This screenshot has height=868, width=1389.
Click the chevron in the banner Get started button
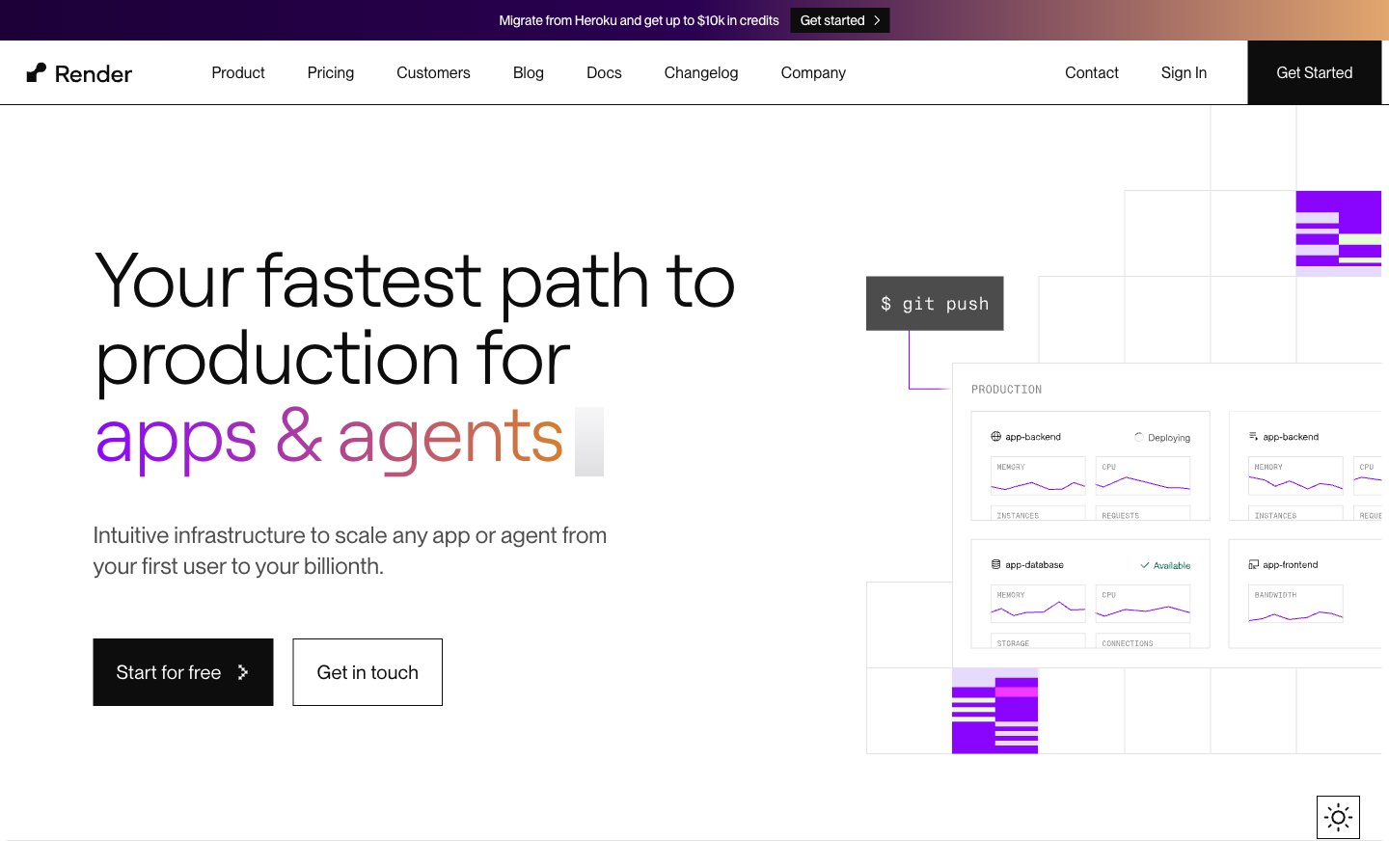pyautogui.click(x=877, y=20)
